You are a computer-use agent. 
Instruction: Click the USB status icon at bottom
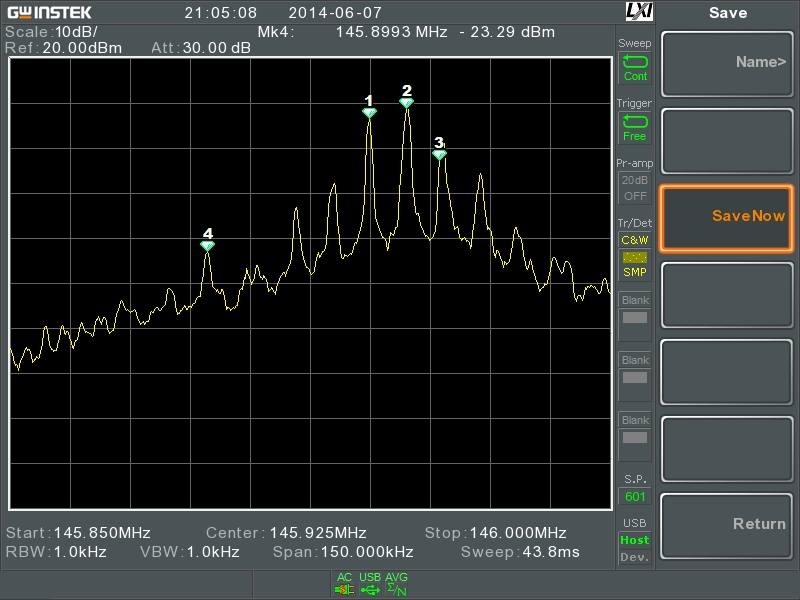pos(370,584)
